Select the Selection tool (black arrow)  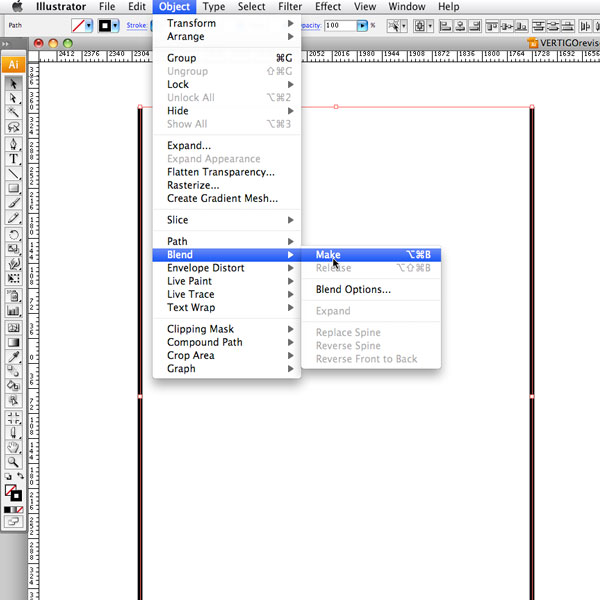pyautogui.click(x=13, y=83)
